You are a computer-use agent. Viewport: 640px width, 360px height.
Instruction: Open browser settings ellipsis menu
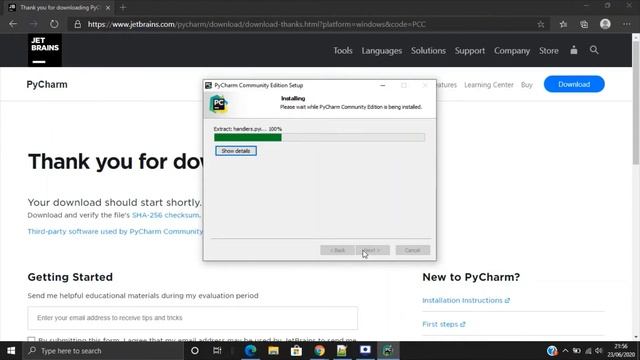627,24
